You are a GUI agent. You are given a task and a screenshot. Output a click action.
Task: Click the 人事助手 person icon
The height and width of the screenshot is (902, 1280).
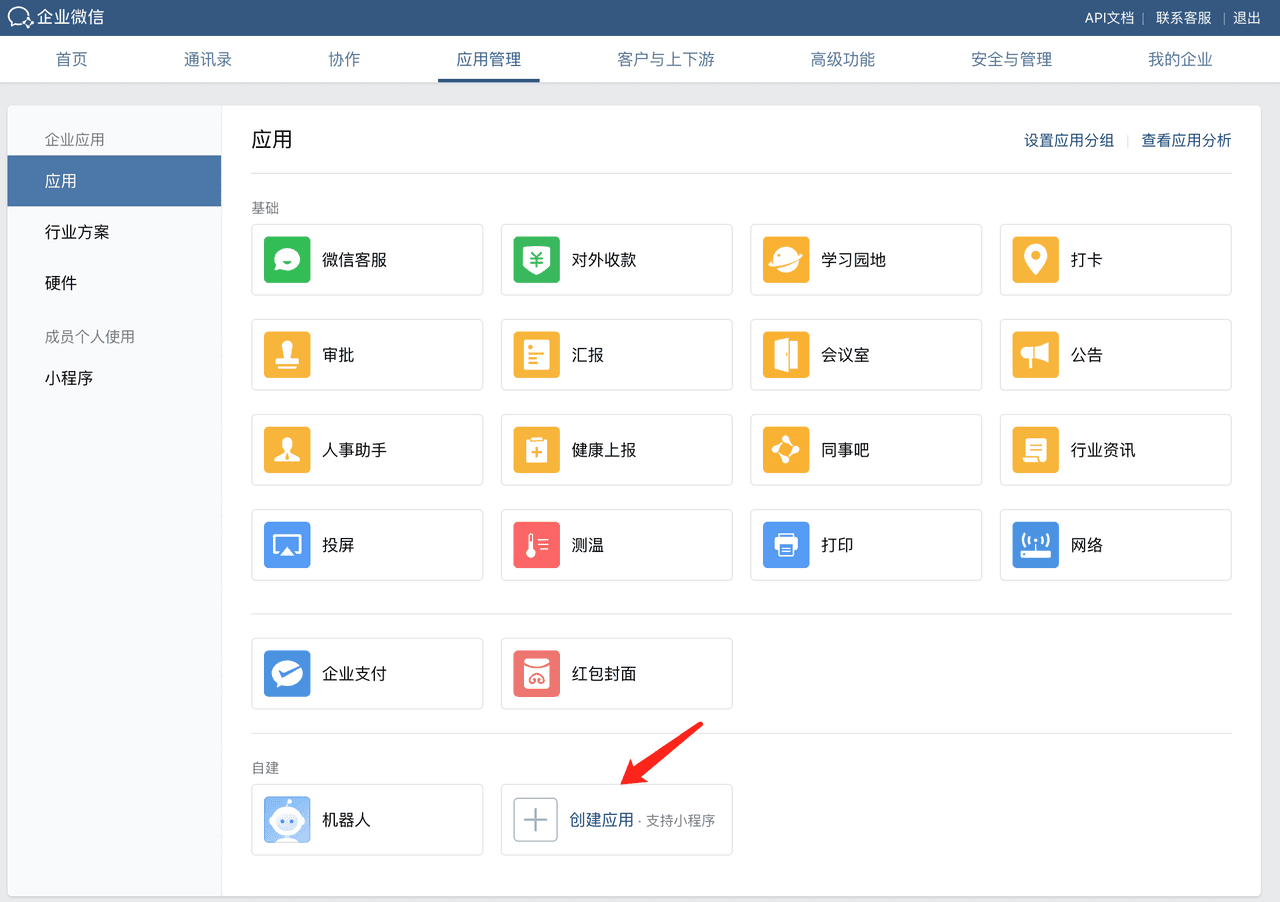click(x=287, y=450)
